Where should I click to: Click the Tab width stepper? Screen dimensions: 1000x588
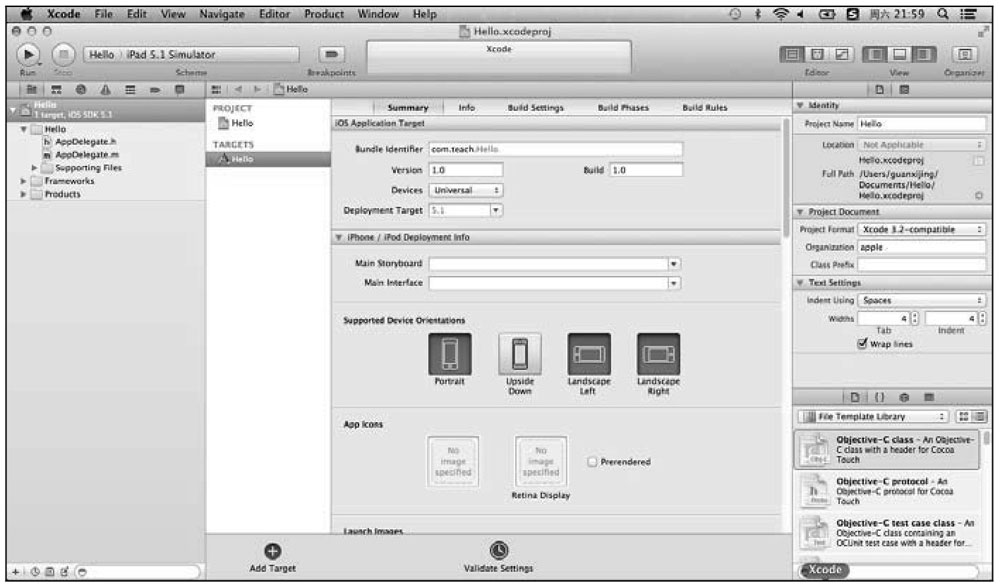click(x=915, y=318)
